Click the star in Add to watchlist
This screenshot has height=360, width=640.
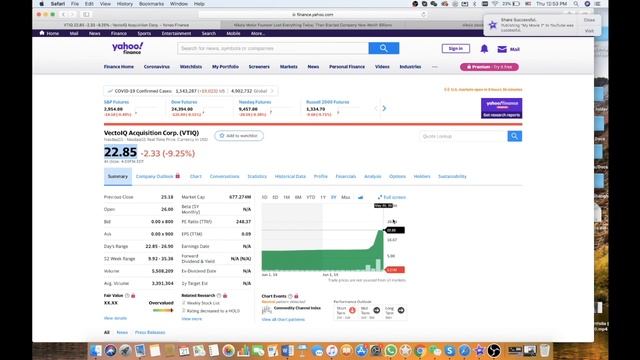(x=222, y=136)
